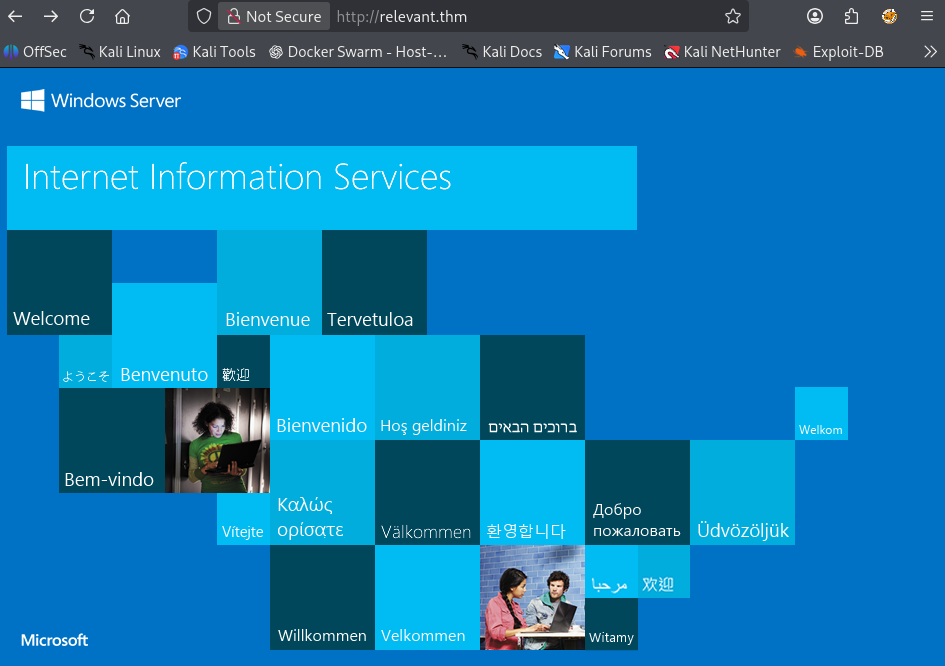The width and height of the screenshot is (945, 666).
Task: Reload the current page
Action: tap(87, 16)
